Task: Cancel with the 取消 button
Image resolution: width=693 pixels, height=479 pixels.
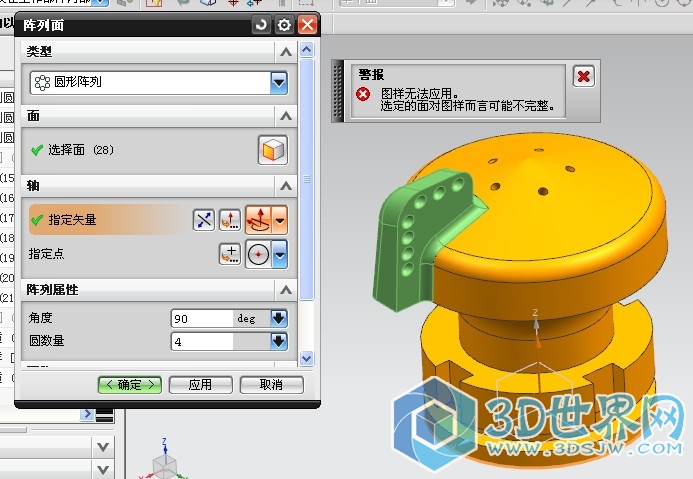Action: tap(271, 384)
